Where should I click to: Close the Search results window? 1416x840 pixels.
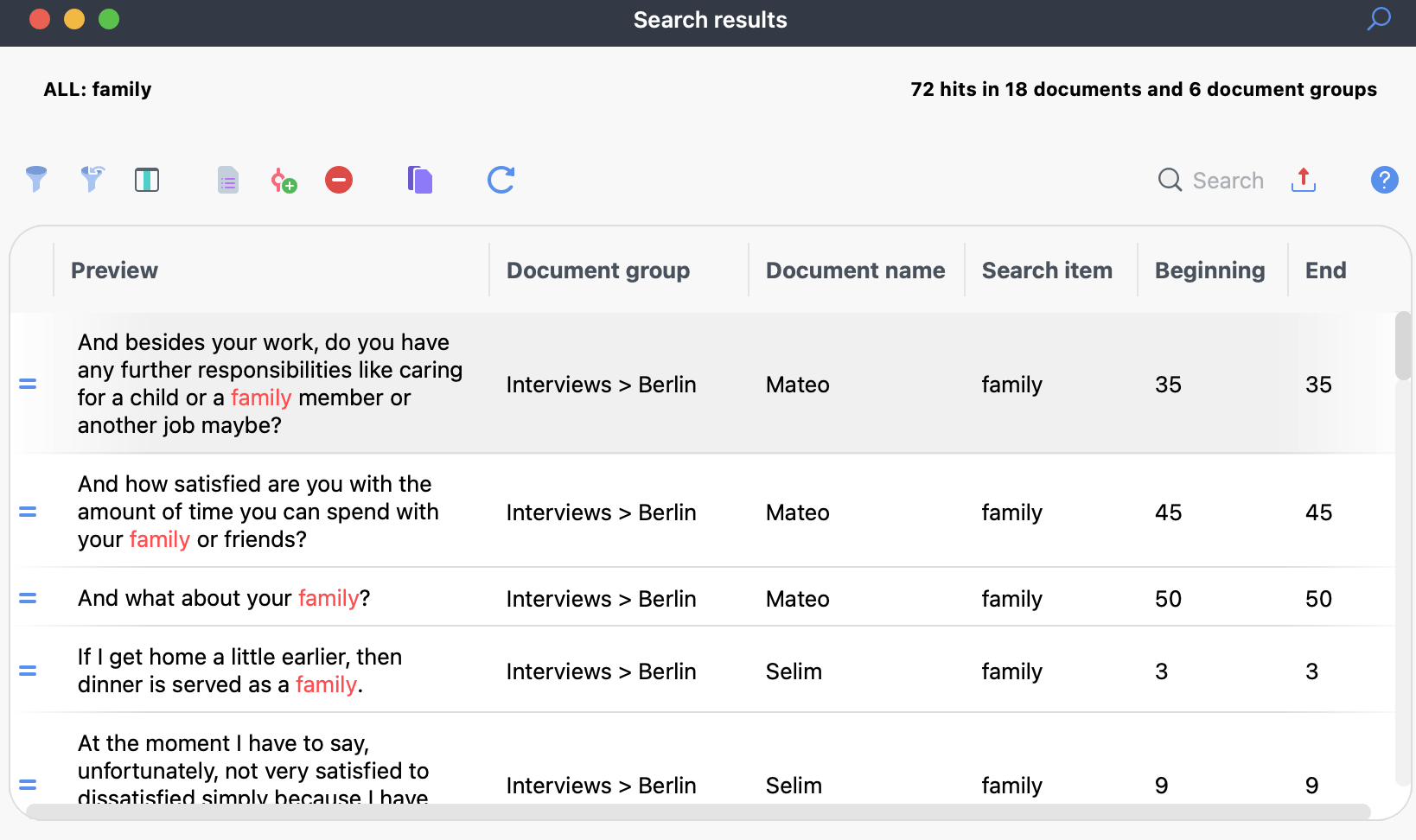[x=40, y=19]
